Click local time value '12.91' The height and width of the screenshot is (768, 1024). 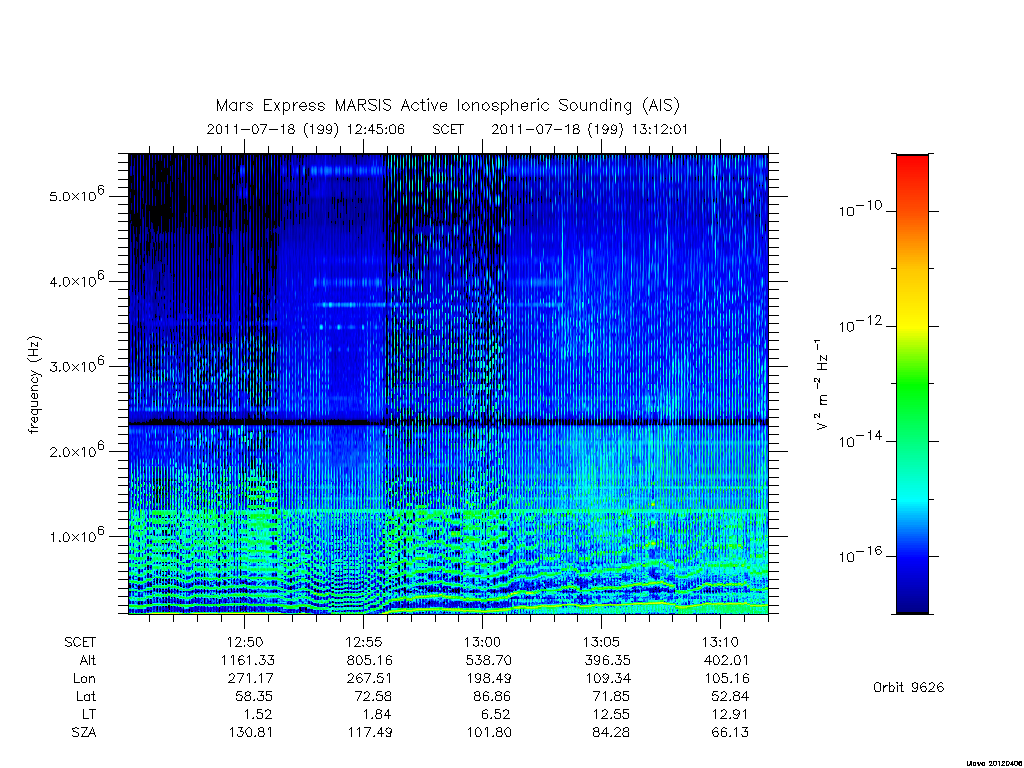730,714
